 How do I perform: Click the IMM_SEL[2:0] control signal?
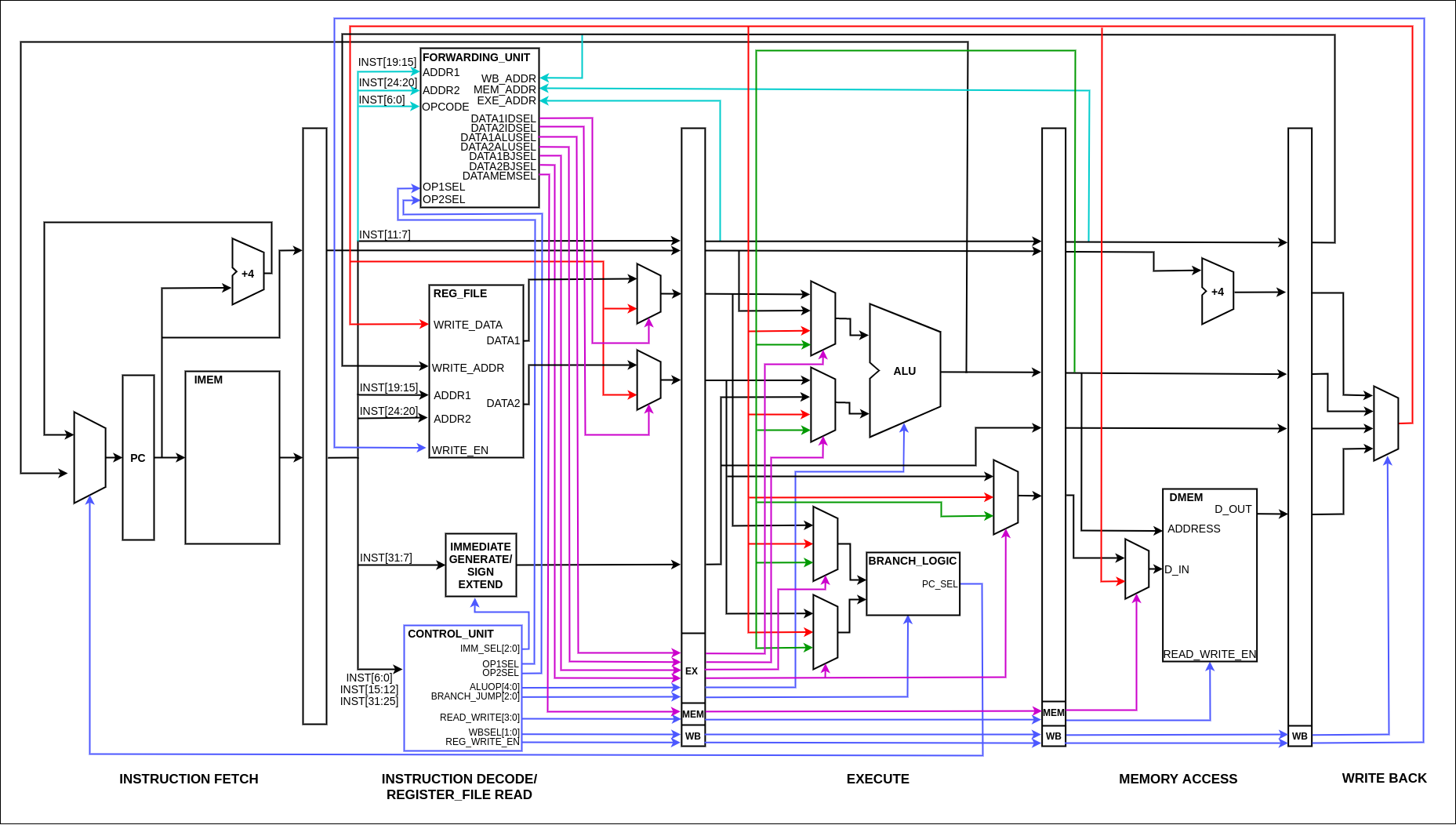[490, 649]
